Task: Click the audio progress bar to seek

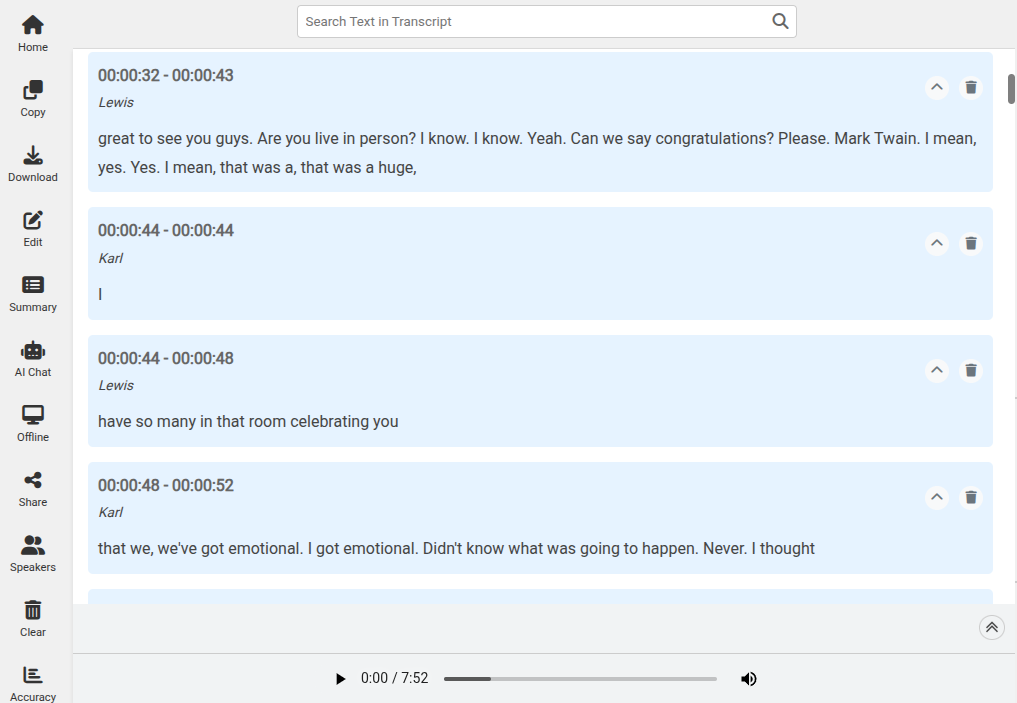Action: tap(580, 678)
